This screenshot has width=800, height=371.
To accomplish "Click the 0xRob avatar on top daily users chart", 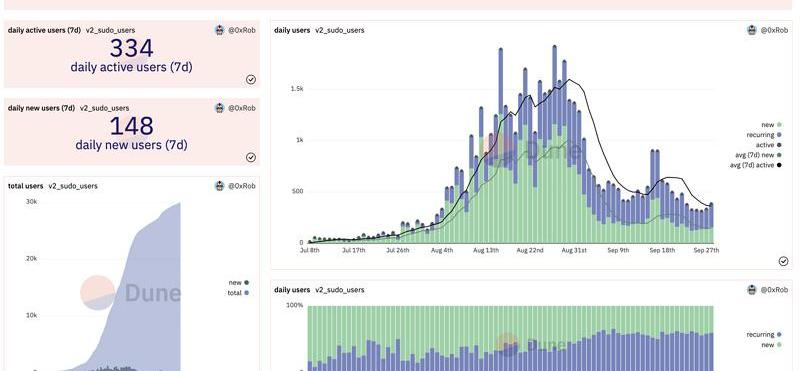I will [x=752, y=30].
